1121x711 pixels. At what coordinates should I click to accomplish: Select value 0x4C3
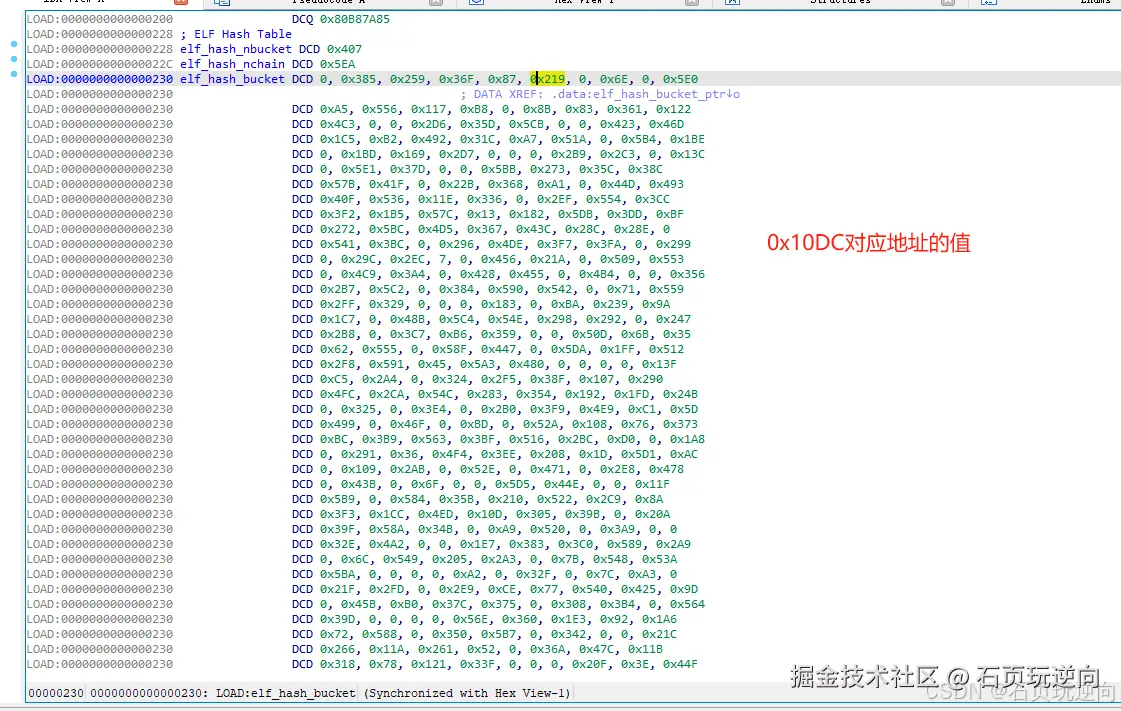pyautogui.click(x=337, y=124)
